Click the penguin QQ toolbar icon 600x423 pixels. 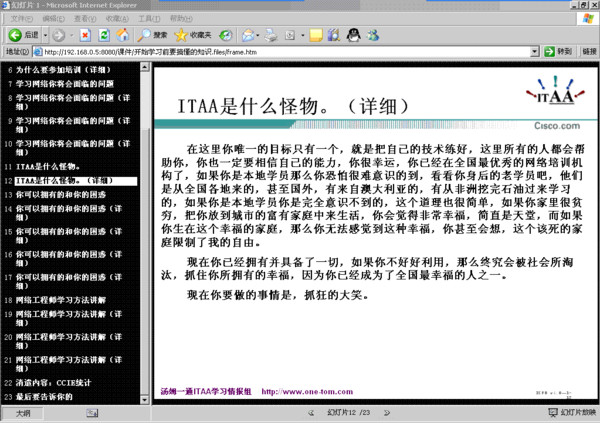click(x=353, y=35)
